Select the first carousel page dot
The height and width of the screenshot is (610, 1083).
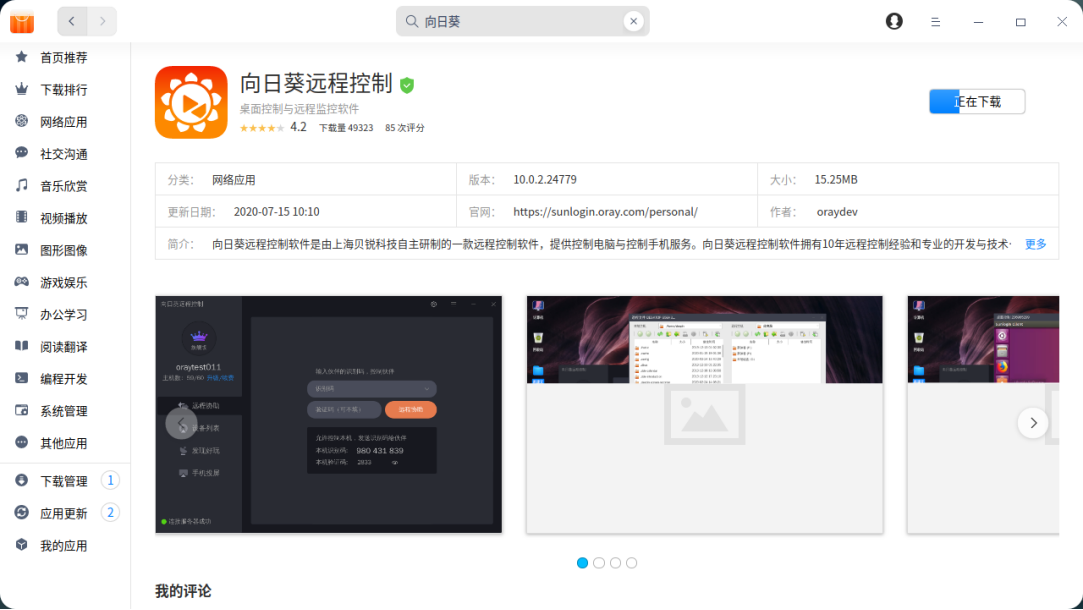pos(582,563)
